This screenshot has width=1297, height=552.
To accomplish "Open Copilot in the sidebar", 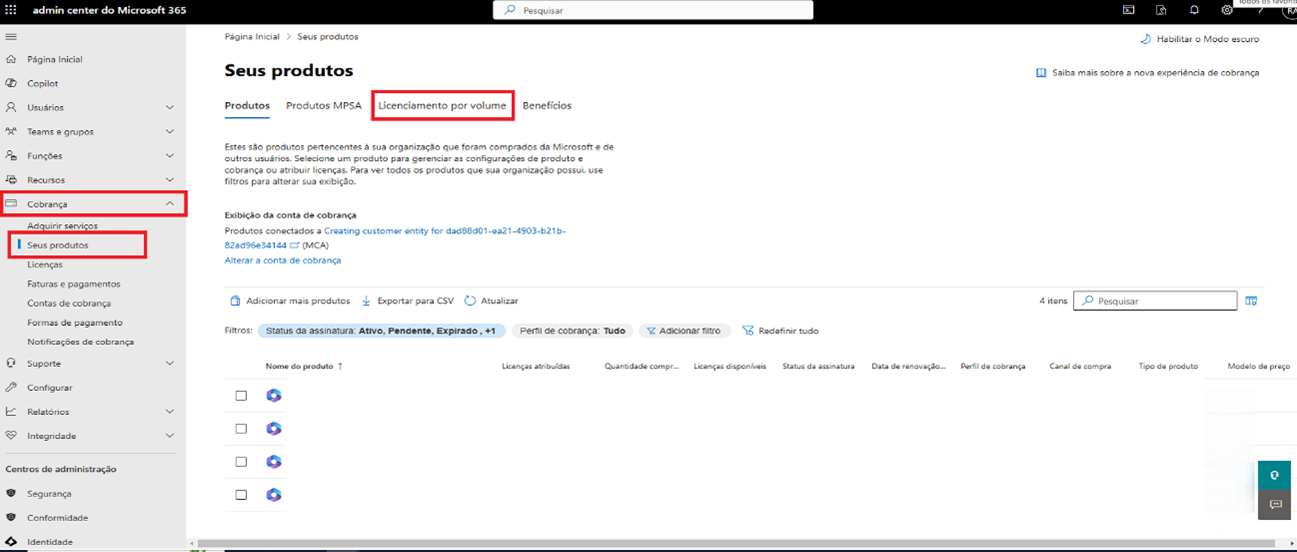I will coord(43,83).
